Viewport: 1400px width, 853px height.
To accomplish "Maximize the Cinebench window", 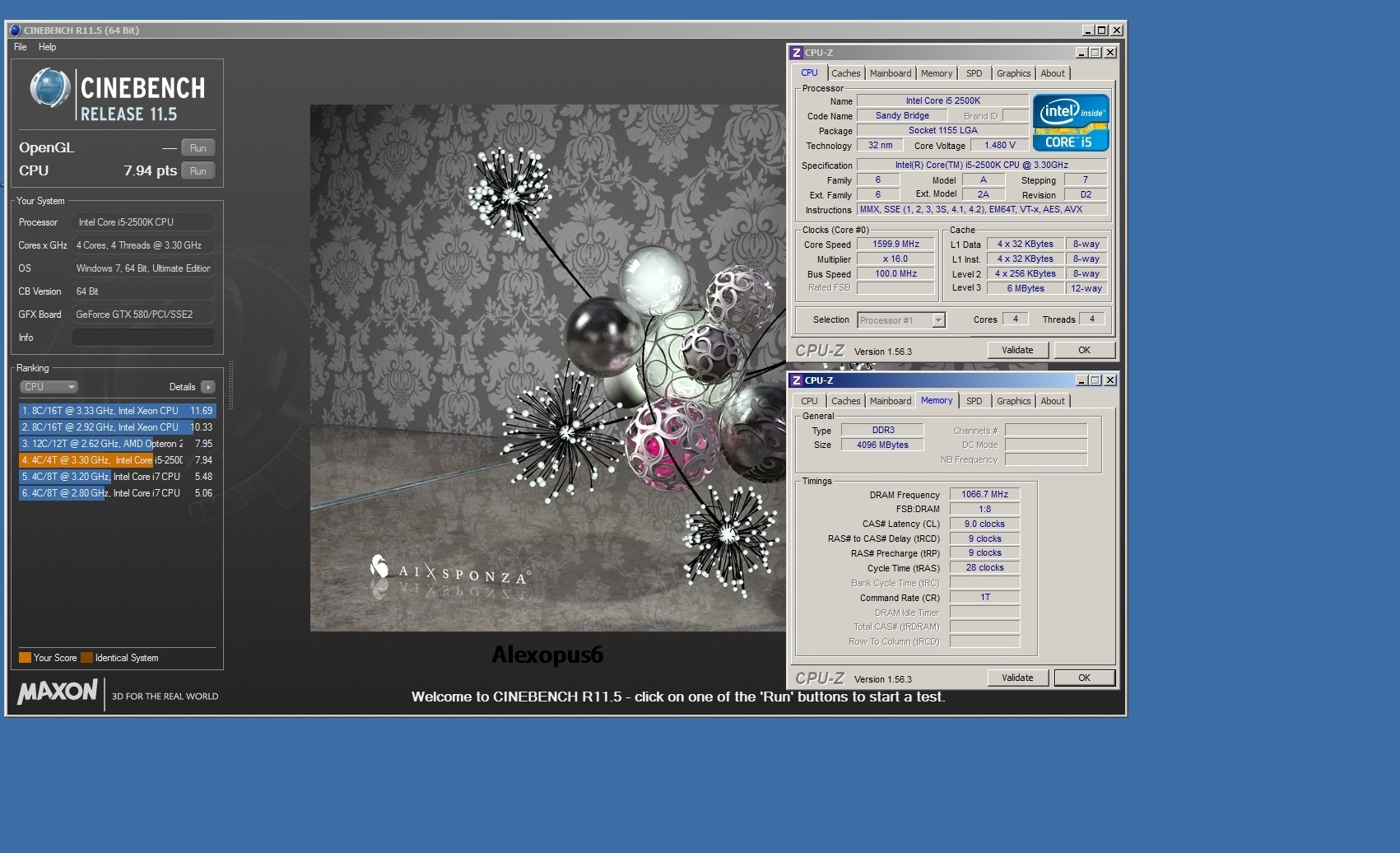I will point(1102,30).
